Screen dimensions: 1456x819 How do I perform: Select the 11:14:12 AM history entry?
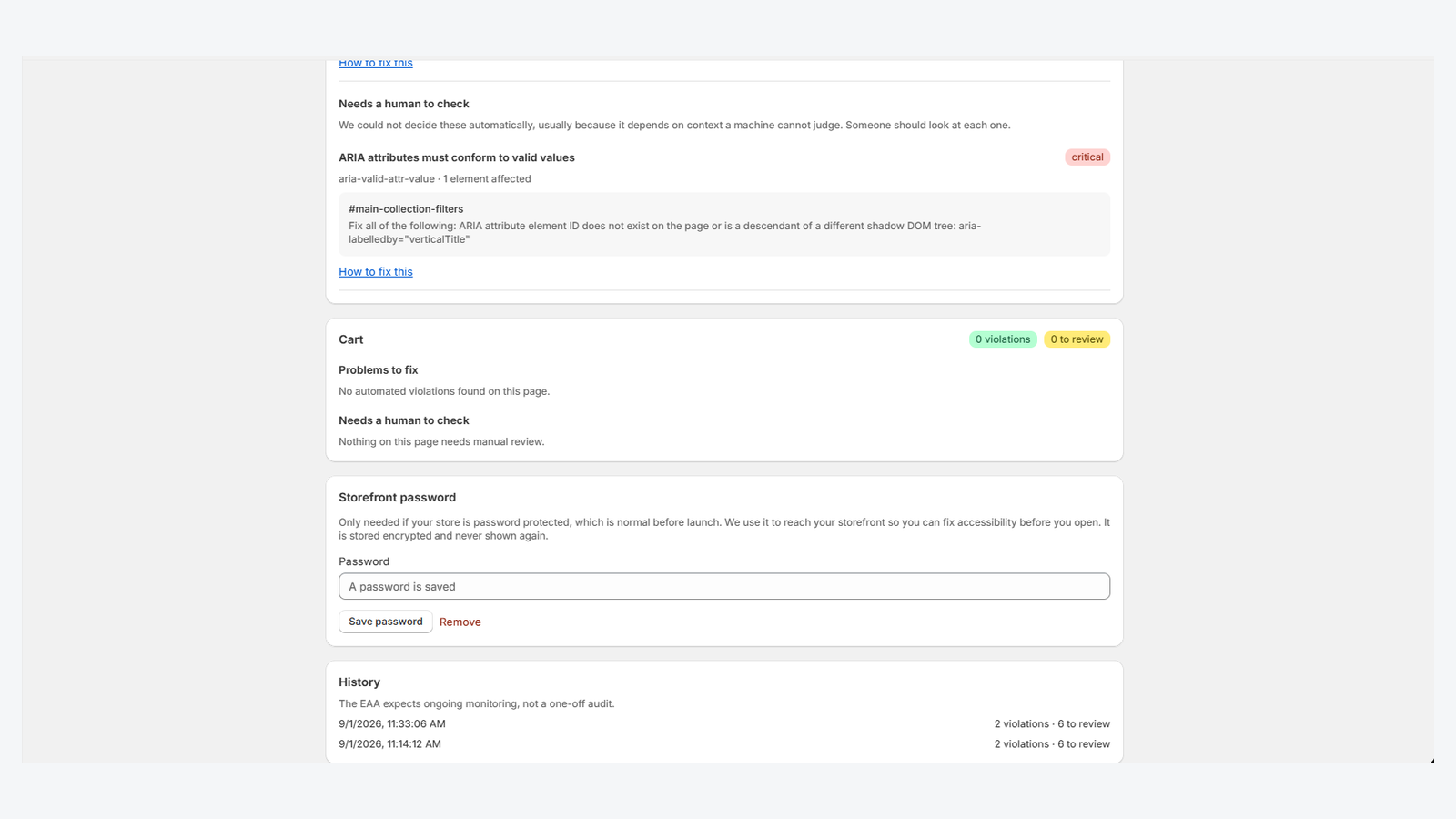click(389, 744)
